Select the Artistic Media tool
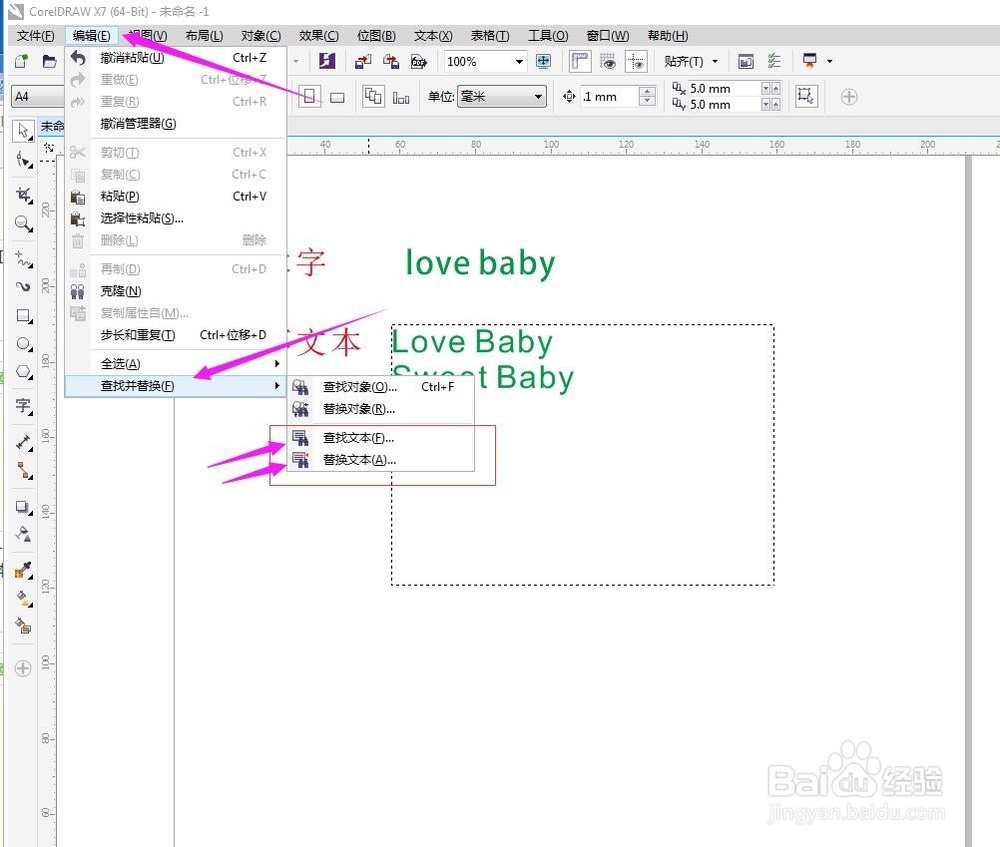The height and width of the screenshot is (847, 1000). point(24,286)
